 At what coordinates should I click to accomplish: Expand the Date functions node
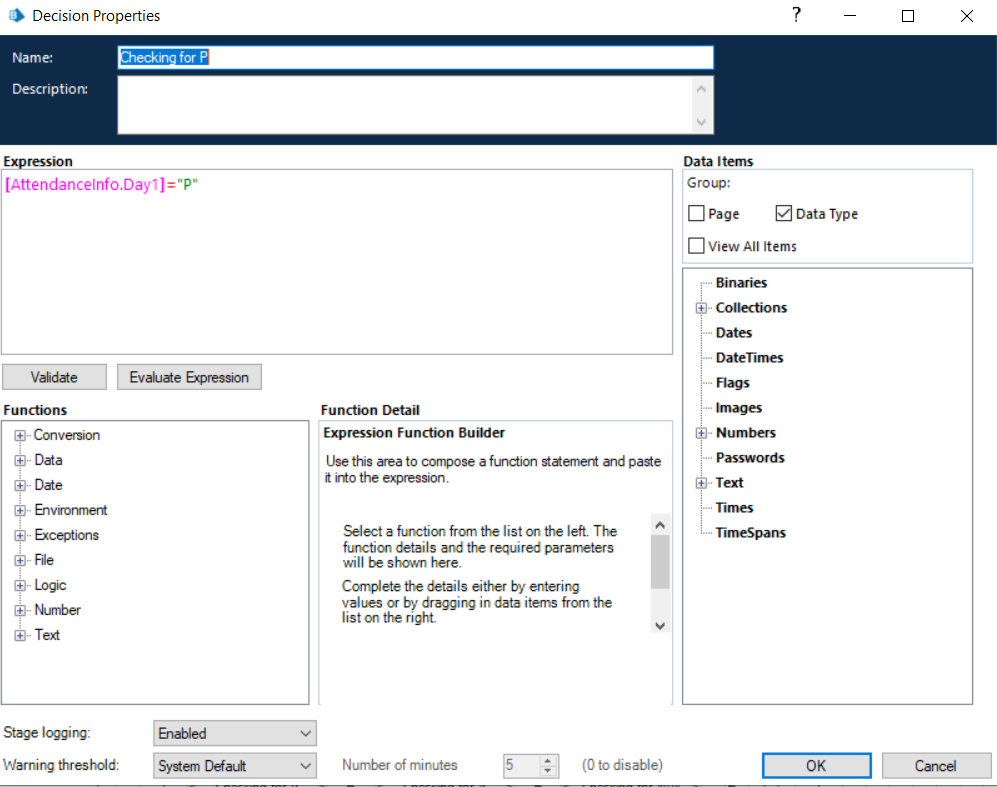[x=20, y=486]
